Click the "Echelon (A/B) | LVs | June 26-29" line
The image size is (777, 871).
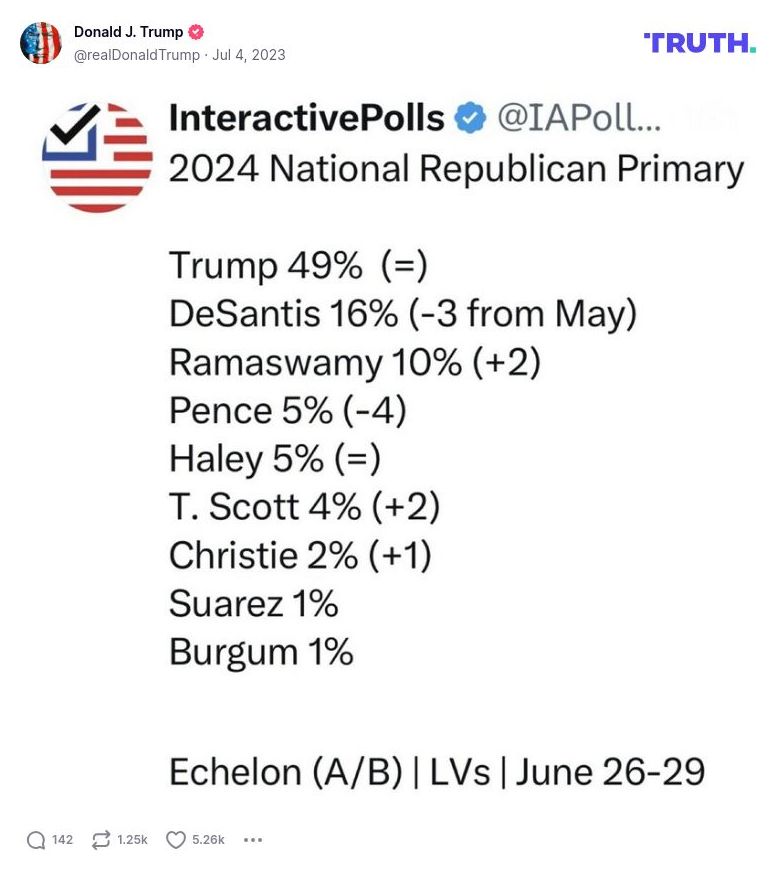[x=437, y=772]
